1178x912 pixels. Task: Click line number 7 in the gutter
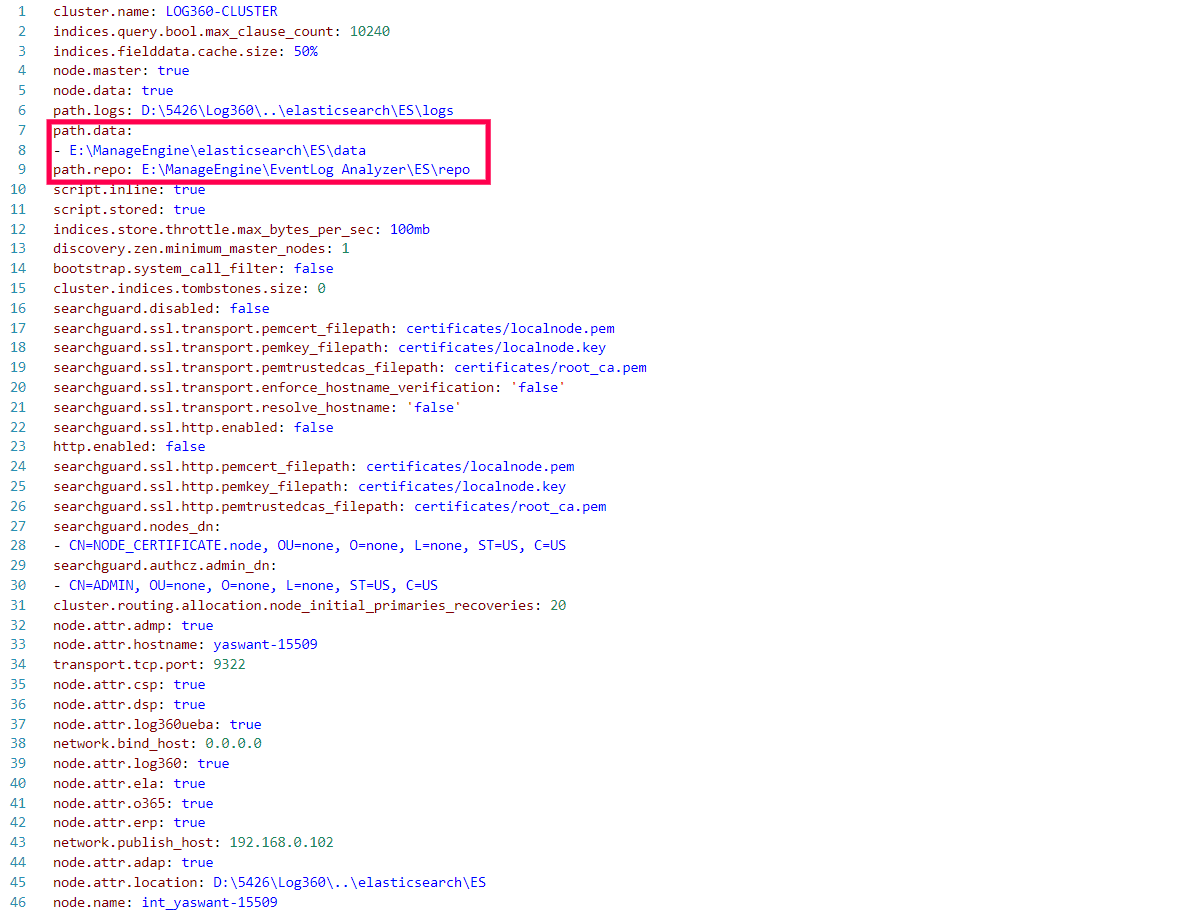tap(21, 130)
